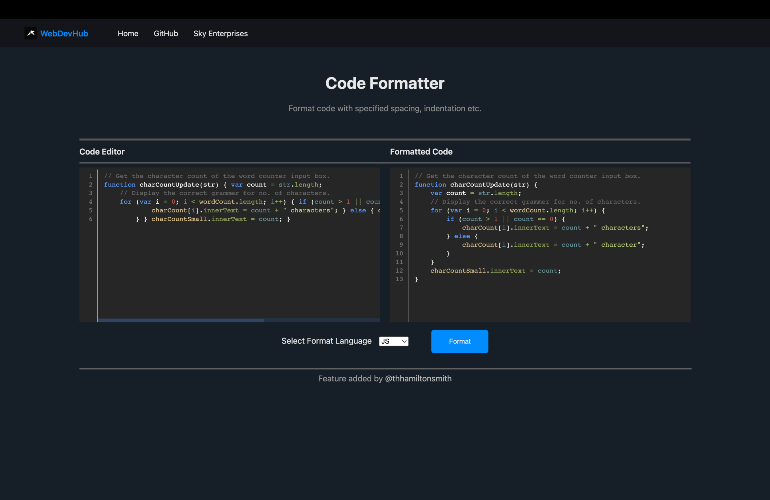Click the WebDevHub logo icon

pyautogui.click(x=31, y=33)
